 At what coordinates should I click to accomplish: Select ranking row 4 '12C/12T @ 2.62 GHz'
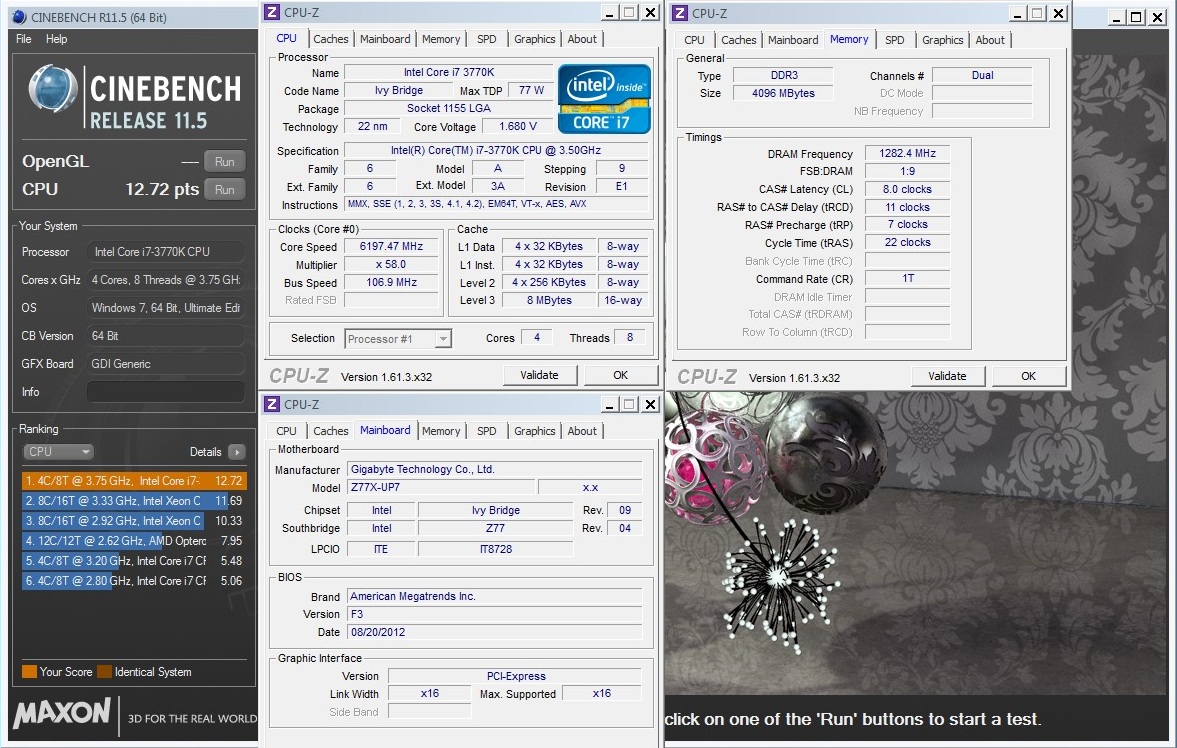point(134,541)
